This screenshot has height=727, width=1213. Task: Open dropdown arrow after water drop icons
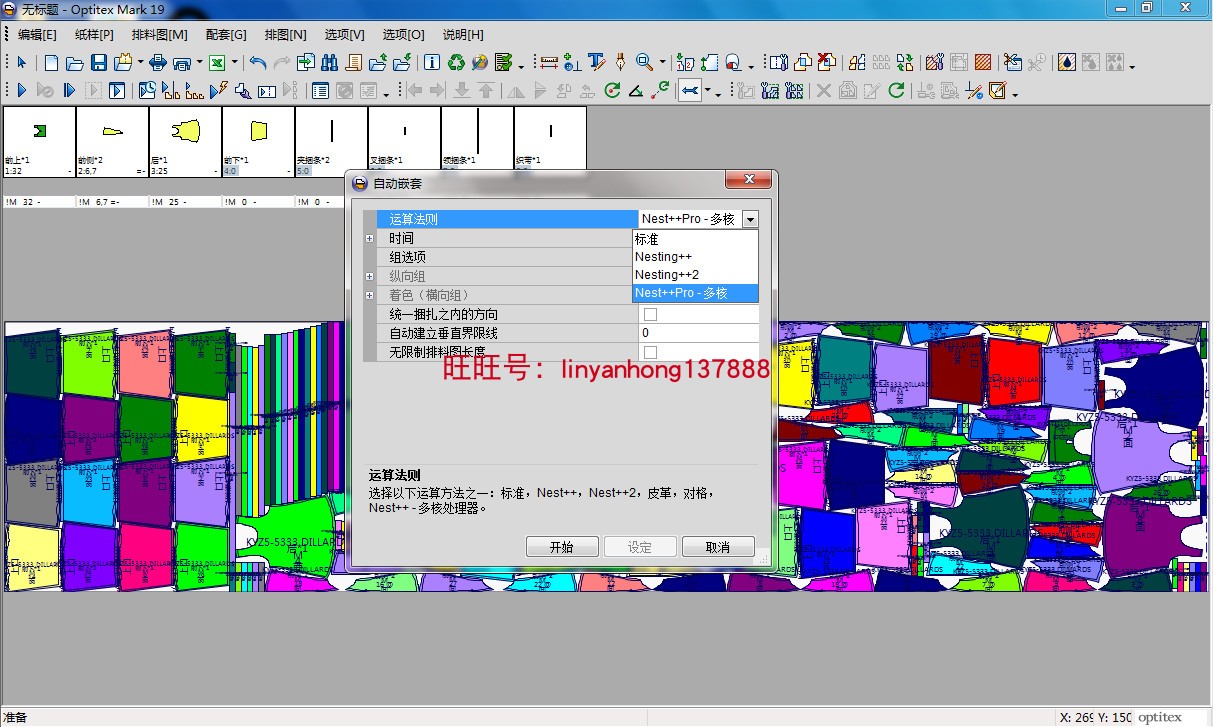pos(1132,66)
